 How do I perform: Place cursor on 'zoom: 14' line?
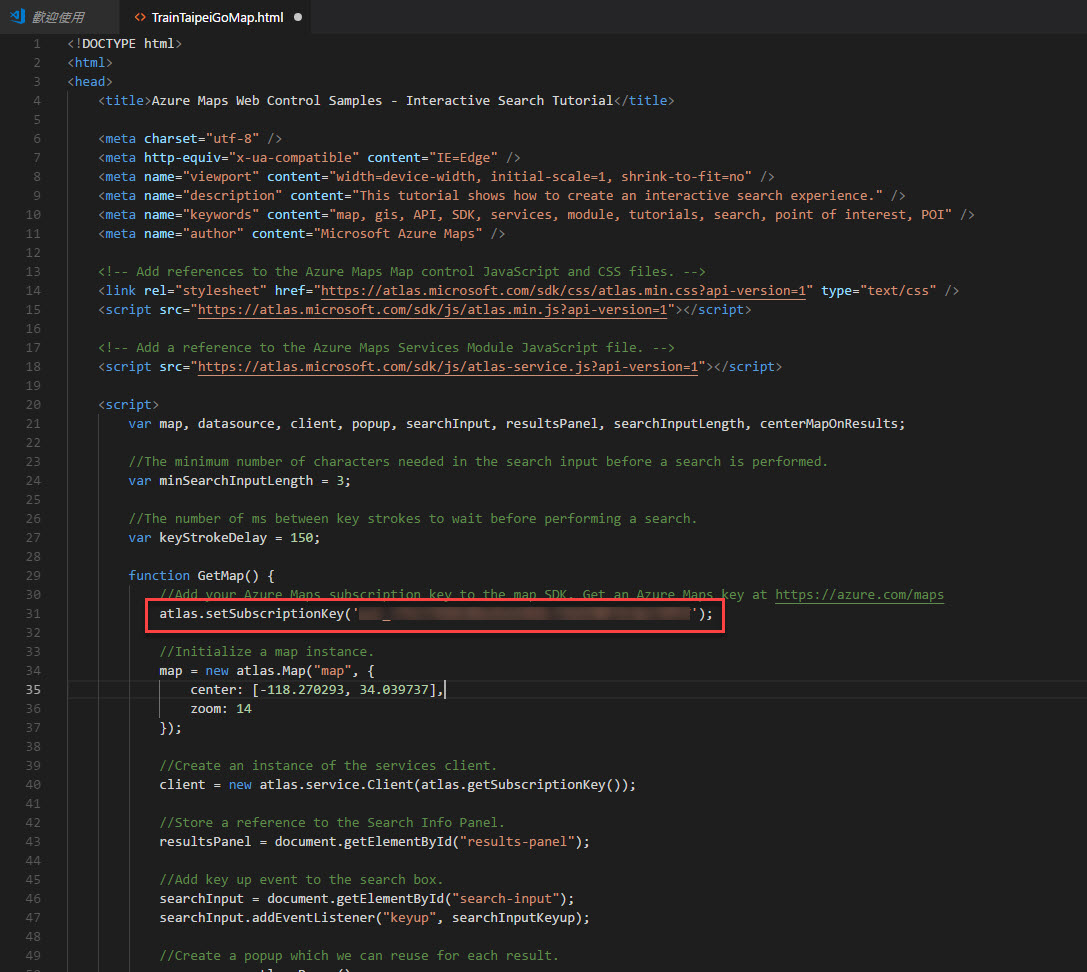point(220,709)
